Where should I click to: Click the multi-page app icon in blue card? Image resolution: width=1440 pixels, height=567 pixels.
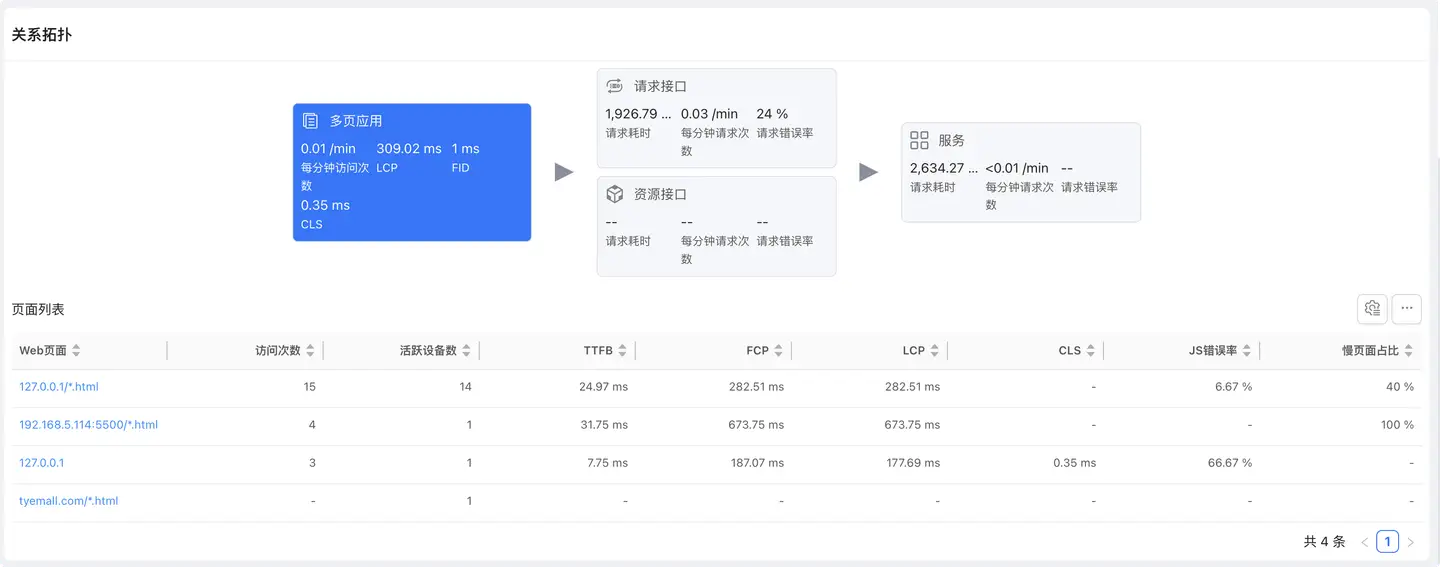pyautogui.click(x=310, y=121)
